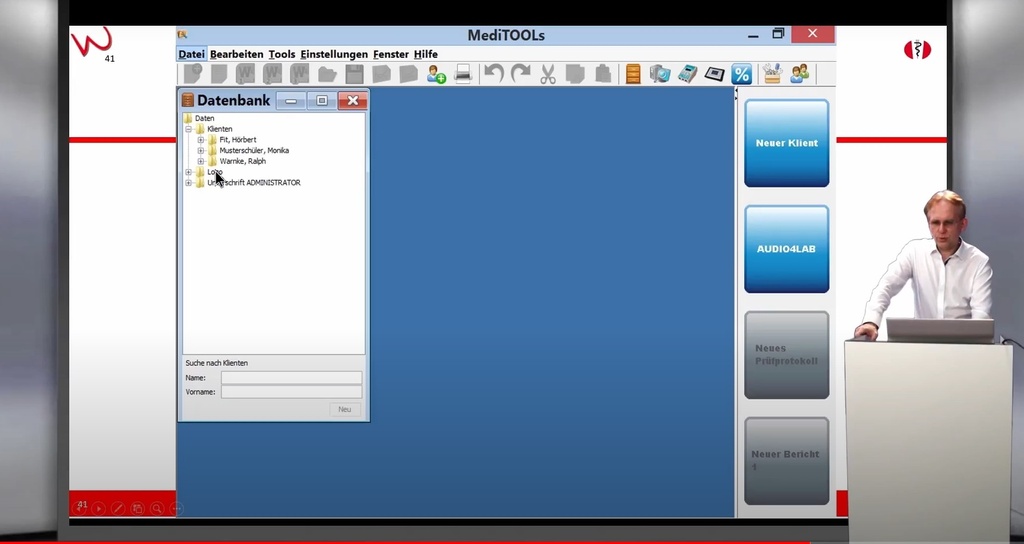Select the Klienten folder label

(x=219, y=129)
